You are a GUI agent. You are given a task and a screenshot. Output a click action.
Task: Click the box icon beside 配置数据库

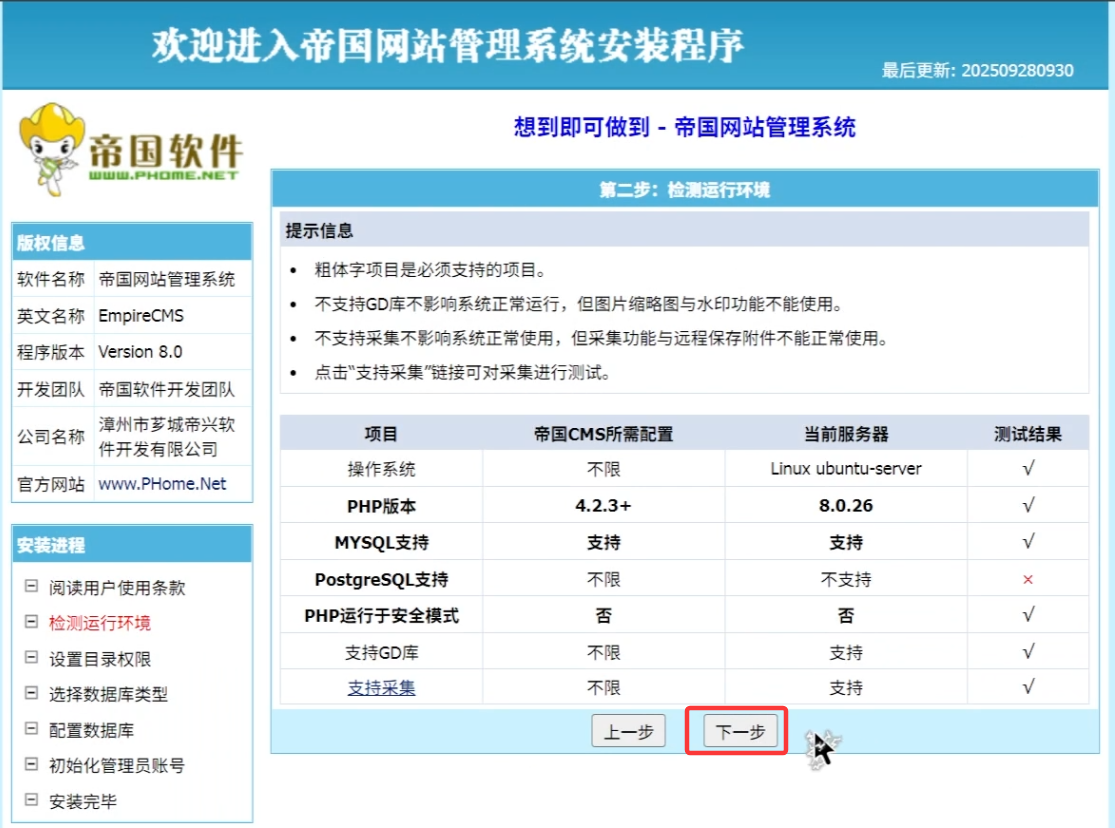31,730
